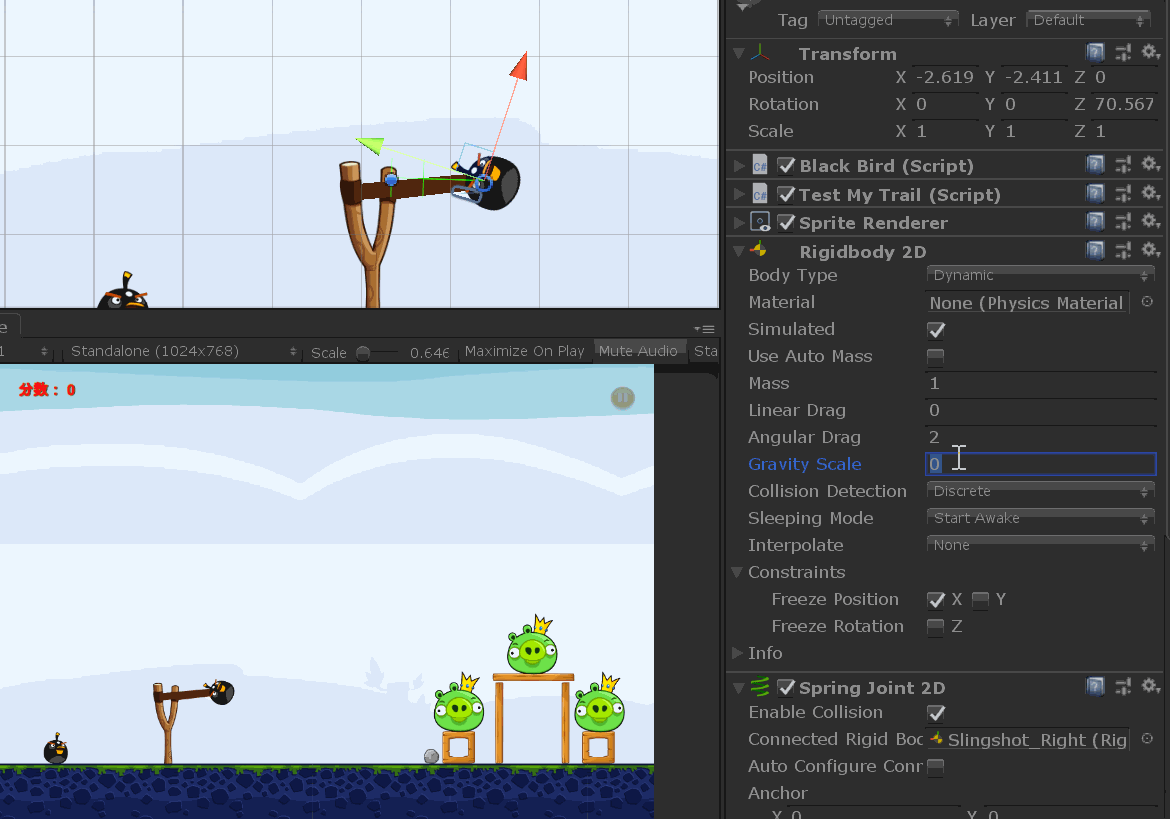Viewport: 1170px width, 819px height.
Task: Collapse the Rigidbody 2D foldout
Action: point(738,251)
